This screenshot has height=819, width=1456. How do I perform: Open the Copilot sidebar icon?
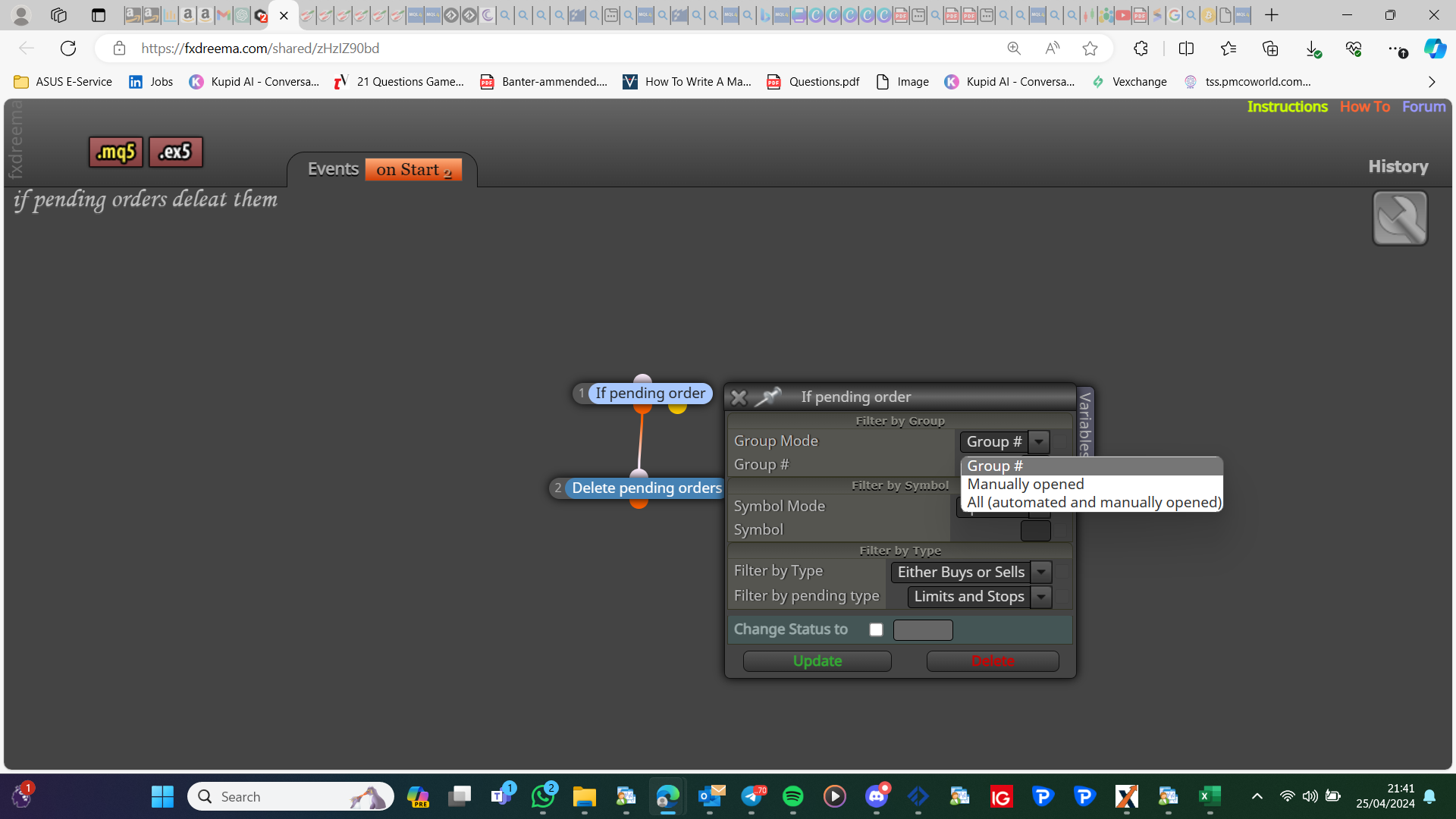[1434, 49]
